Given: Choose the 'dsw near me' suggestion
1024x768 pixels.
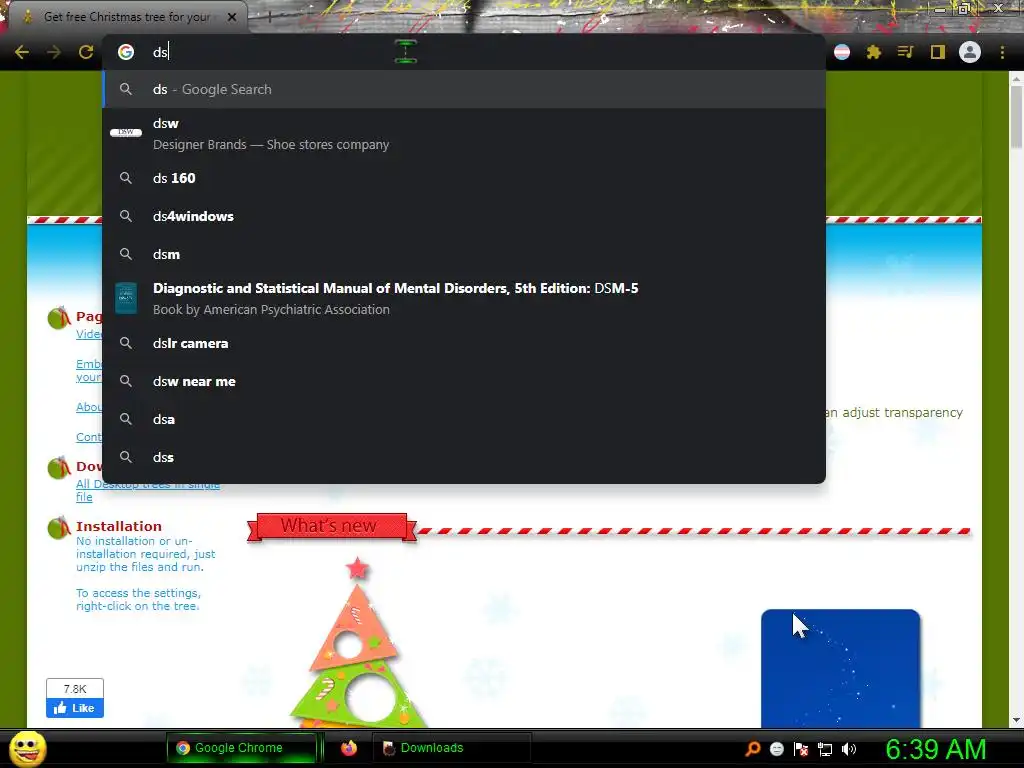Looking at the screenshot, I should pos(464,381).
